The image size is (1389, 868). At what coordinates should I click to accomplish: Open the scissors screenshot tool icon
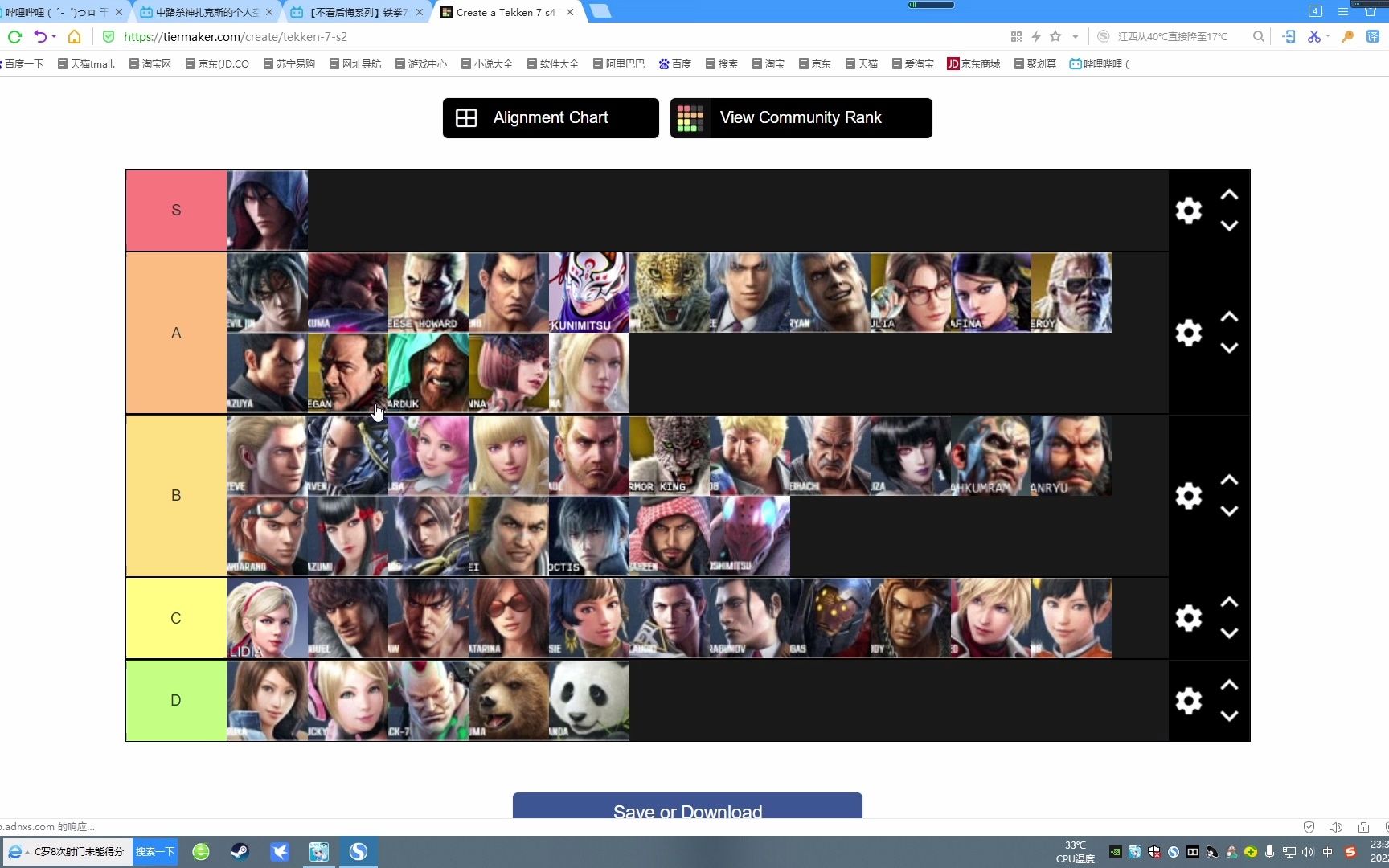coord(1314,36)
